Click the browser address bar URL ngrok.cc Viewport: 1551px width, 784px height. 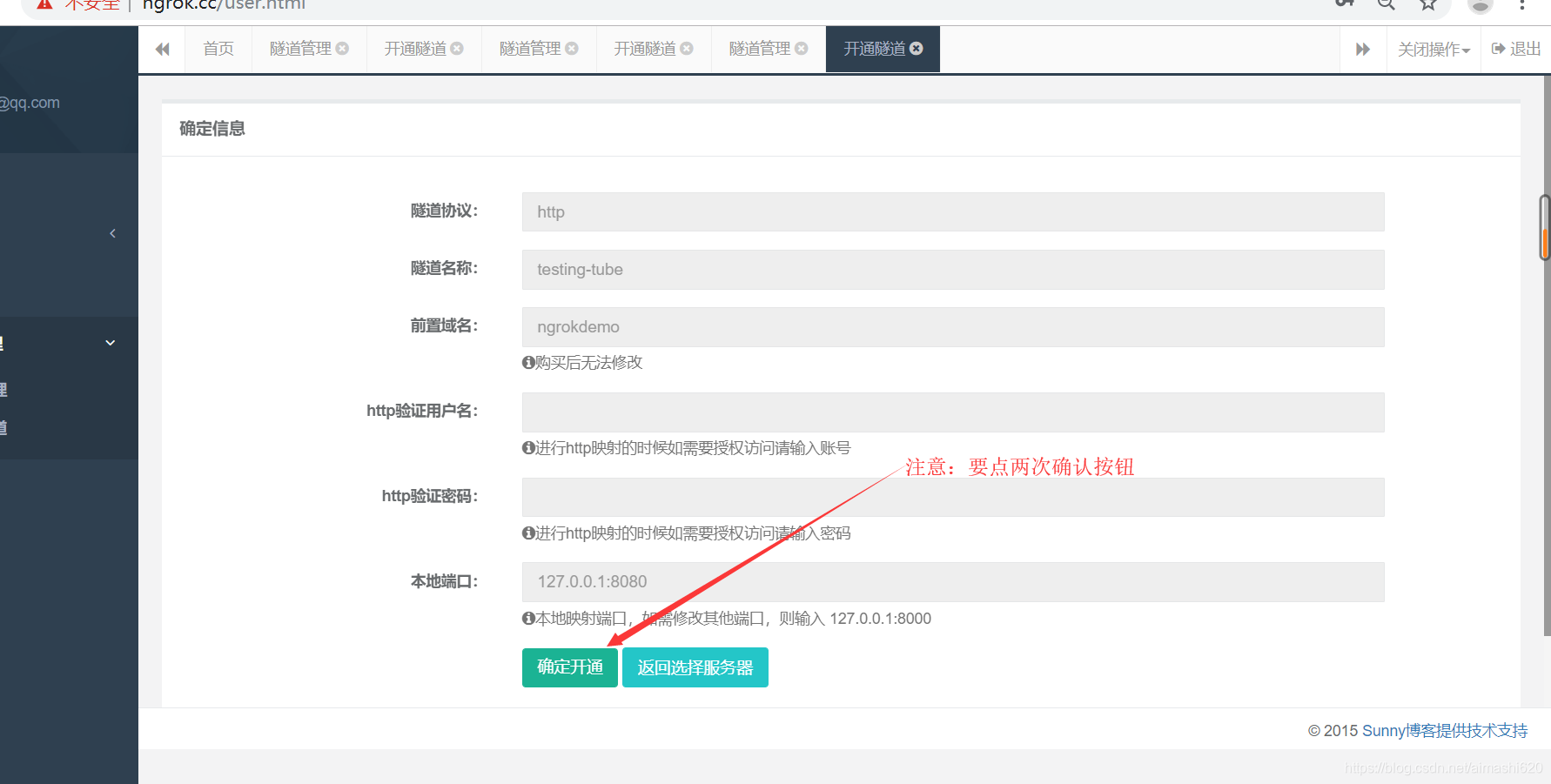(x=224, y=4)
